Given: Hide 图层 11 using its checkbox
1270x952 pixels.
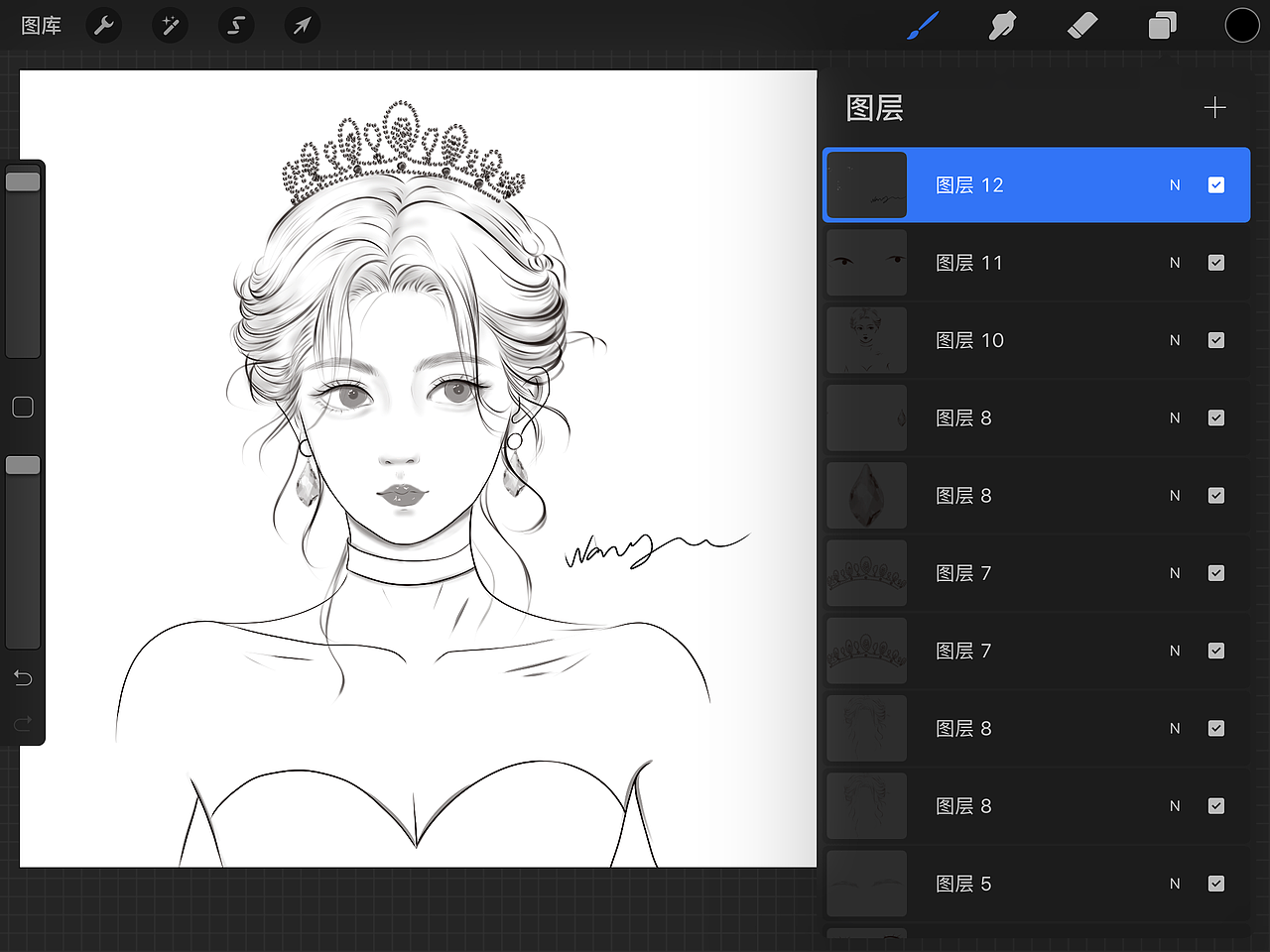Looking at the screenshot, I should 1216,263.
